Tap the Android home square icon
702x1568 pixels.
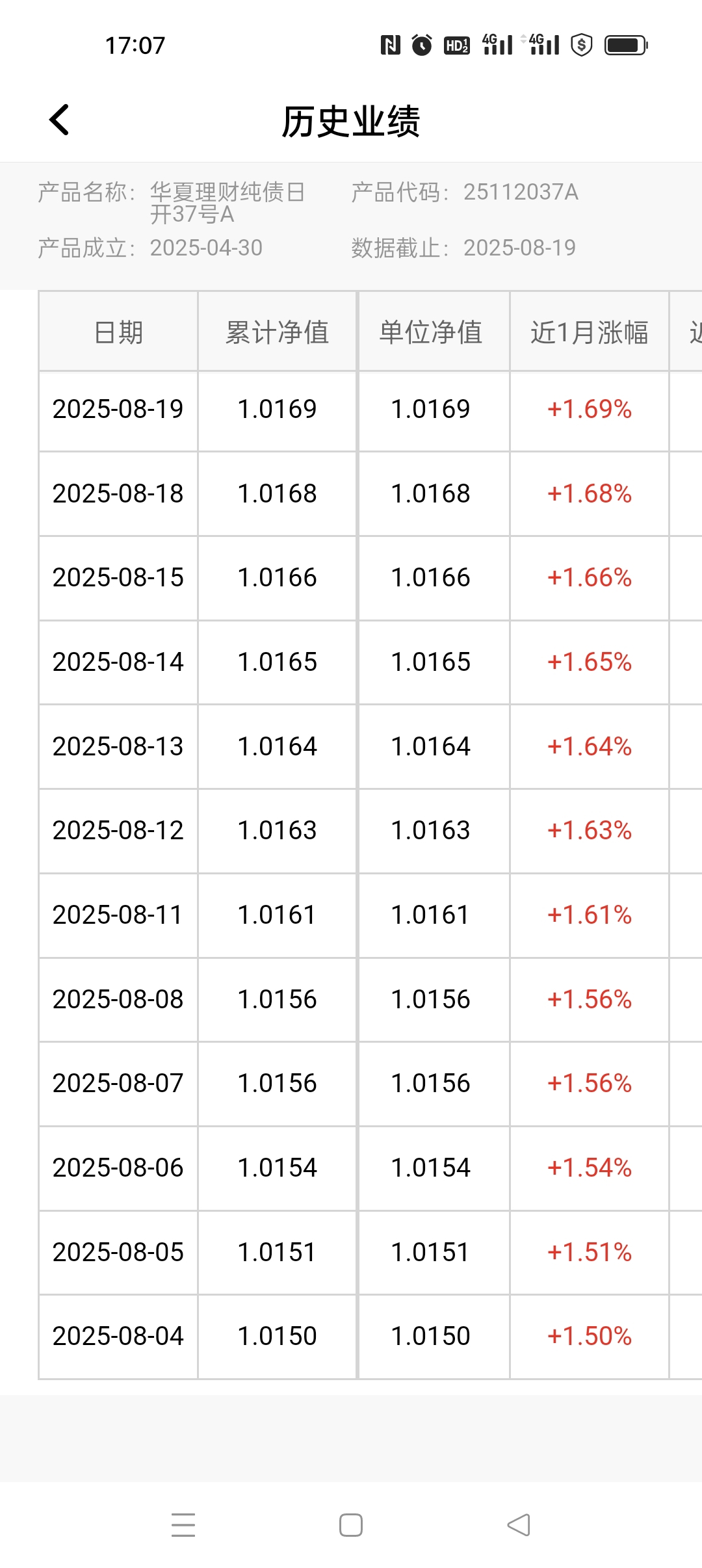coord(351,1525)
